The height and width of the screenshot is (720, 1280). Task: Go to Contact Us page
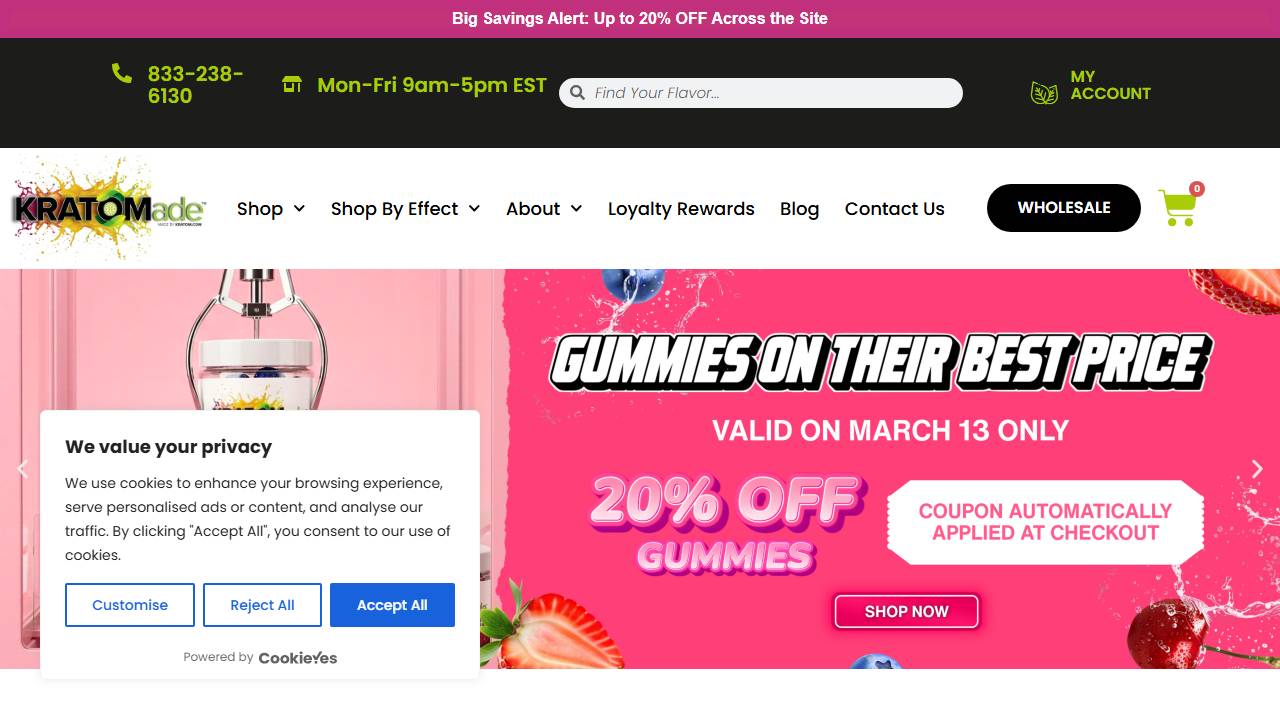[x=894, y=209]
